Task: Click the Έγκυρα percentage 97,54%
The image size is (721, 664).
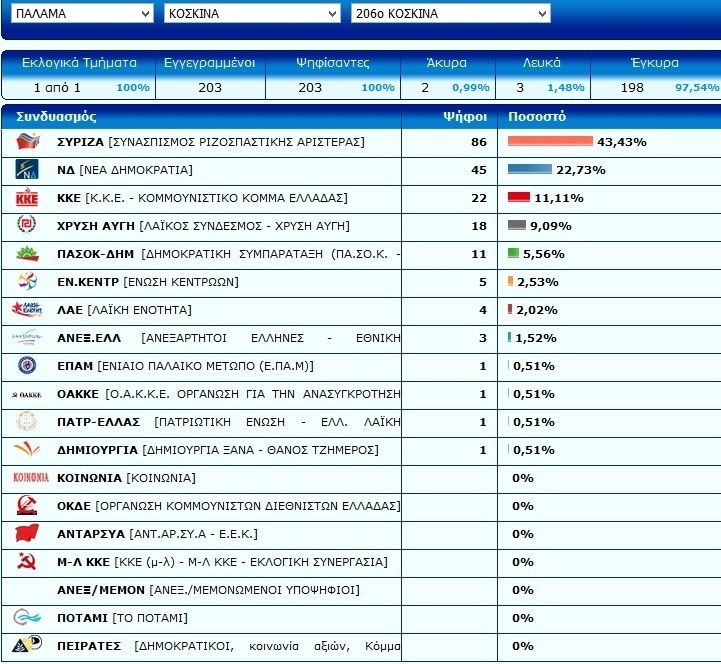Action: point(697,87)
